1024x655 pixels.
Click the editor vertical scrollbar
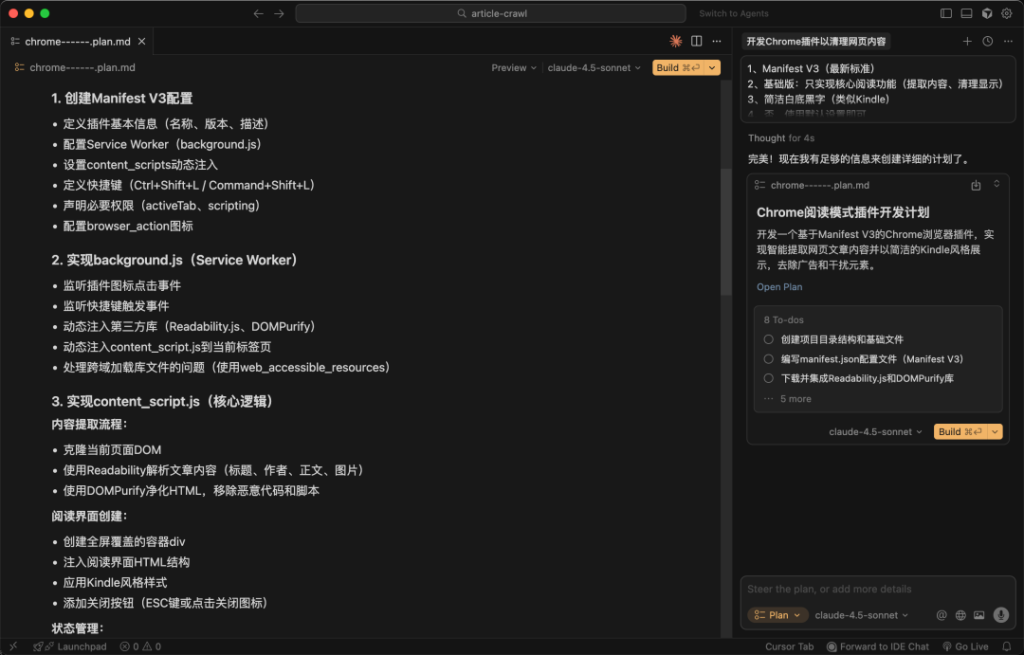(726, 230)
